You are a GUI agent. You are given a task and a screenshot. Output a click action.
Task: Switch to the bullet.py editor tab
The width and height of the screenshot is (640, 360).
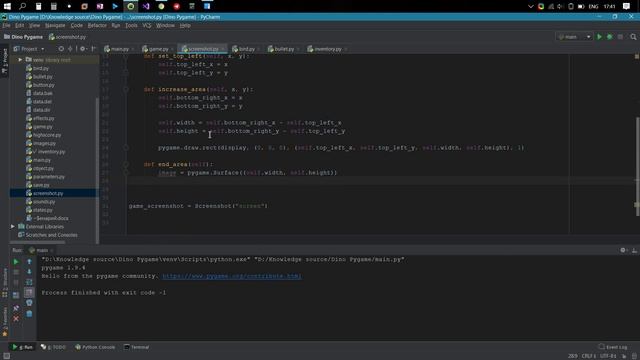click(284, 49)
